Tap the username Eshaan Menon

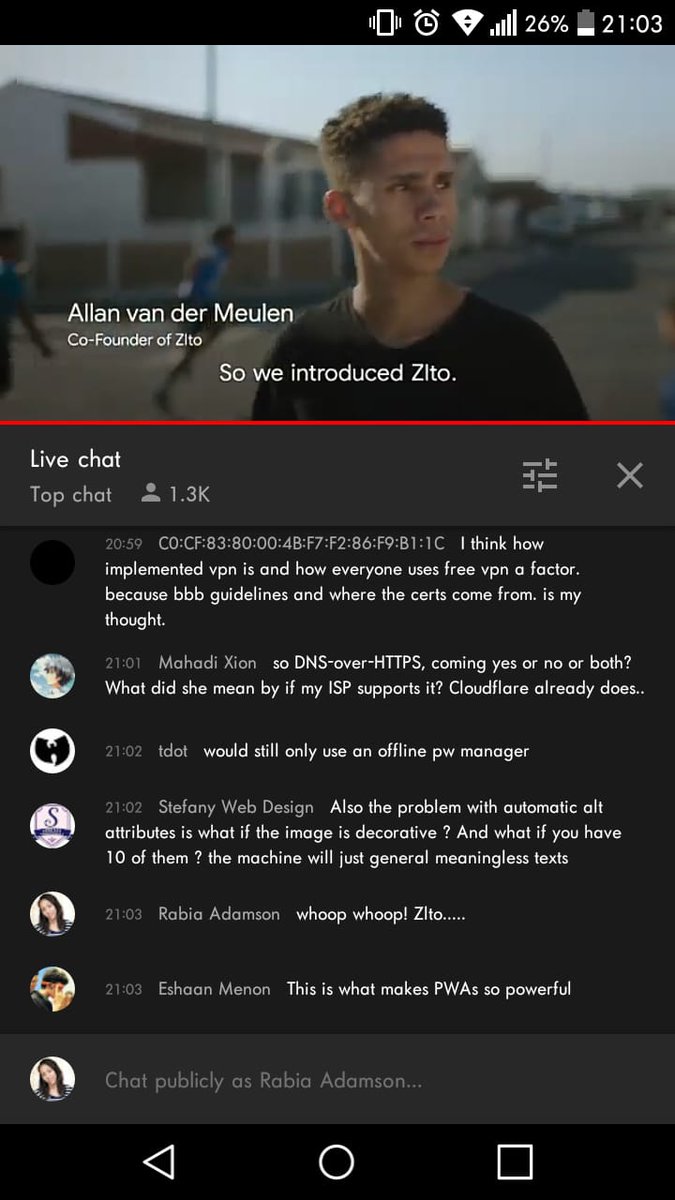pyautogui.click(x=214, y=989)
